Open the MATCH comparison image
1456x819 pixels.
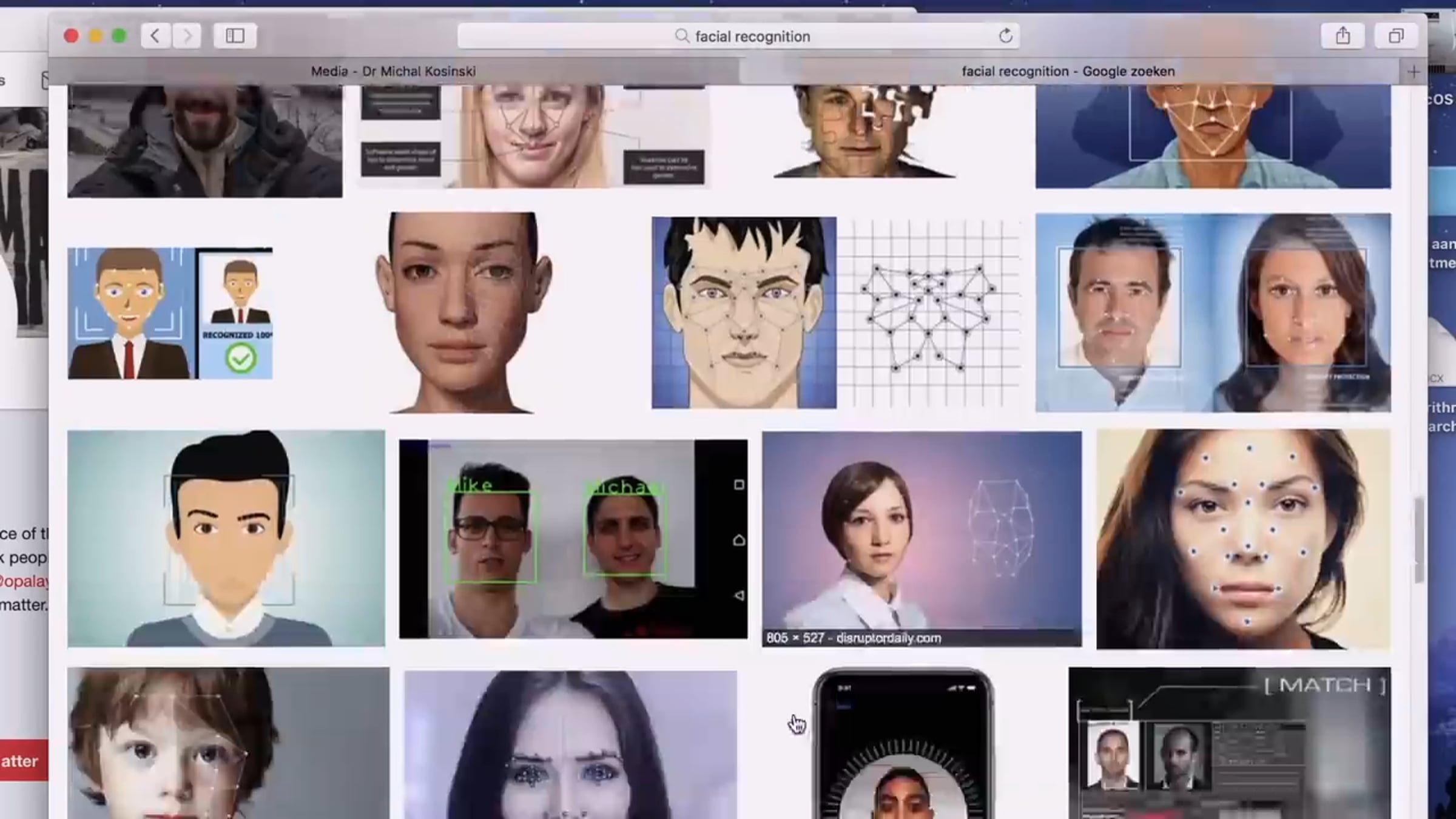click(1229, 743)
